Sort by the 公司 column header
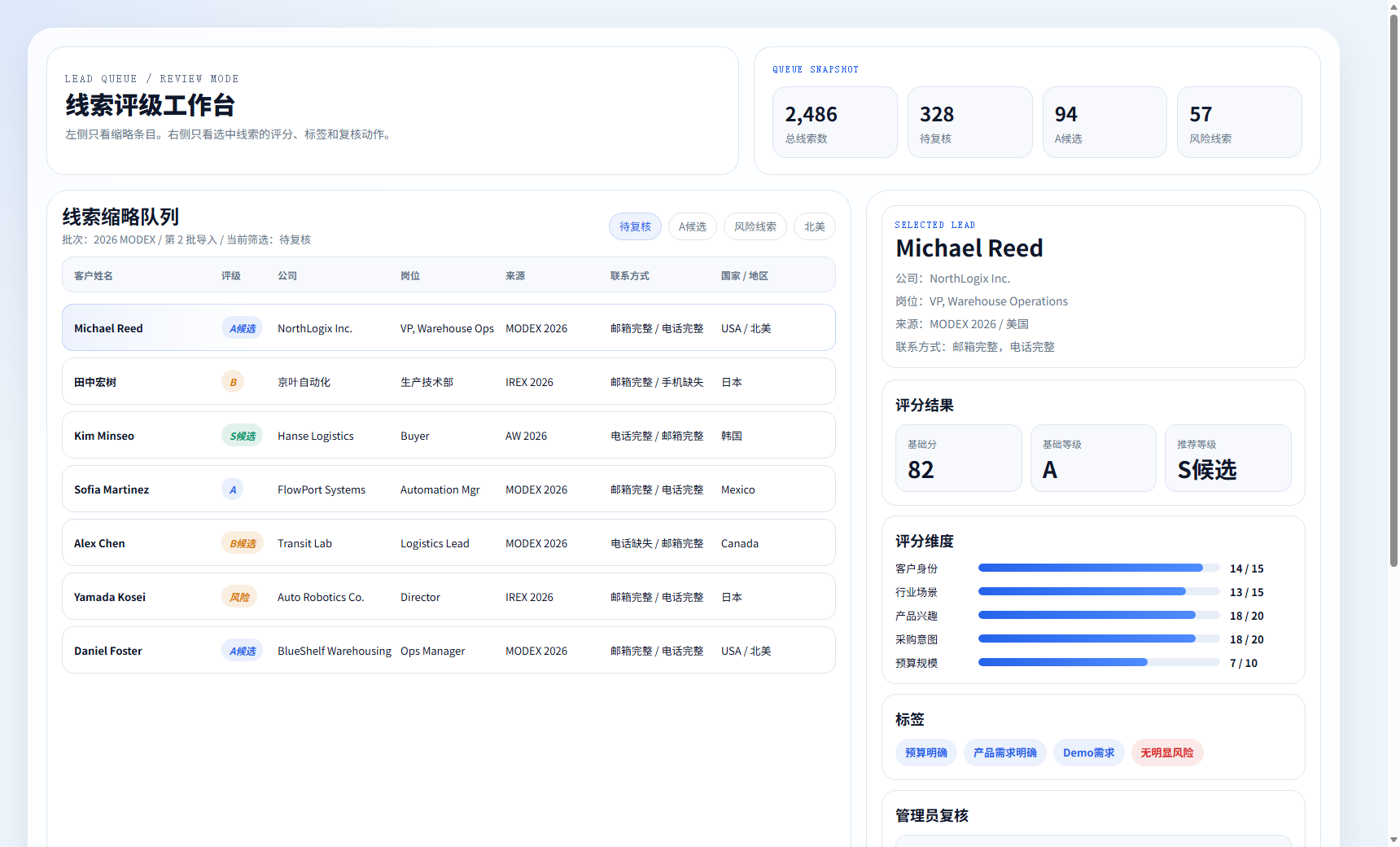1400x847 pixels. pyautogui.click(x=287, y=276)
